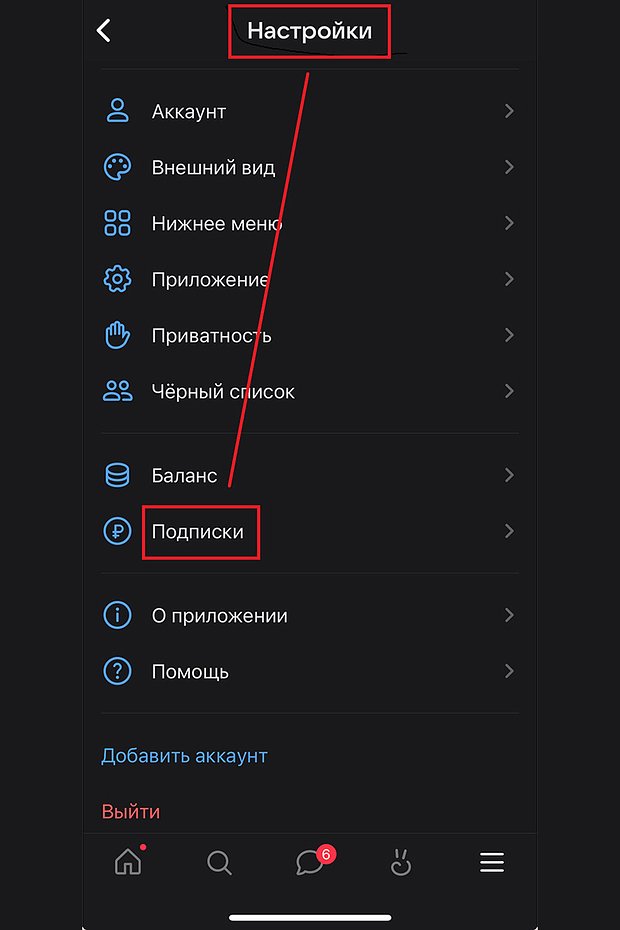620x930 pixels.
Task: Open the search tab in the bottom bar
Action: tap(219, 863)
